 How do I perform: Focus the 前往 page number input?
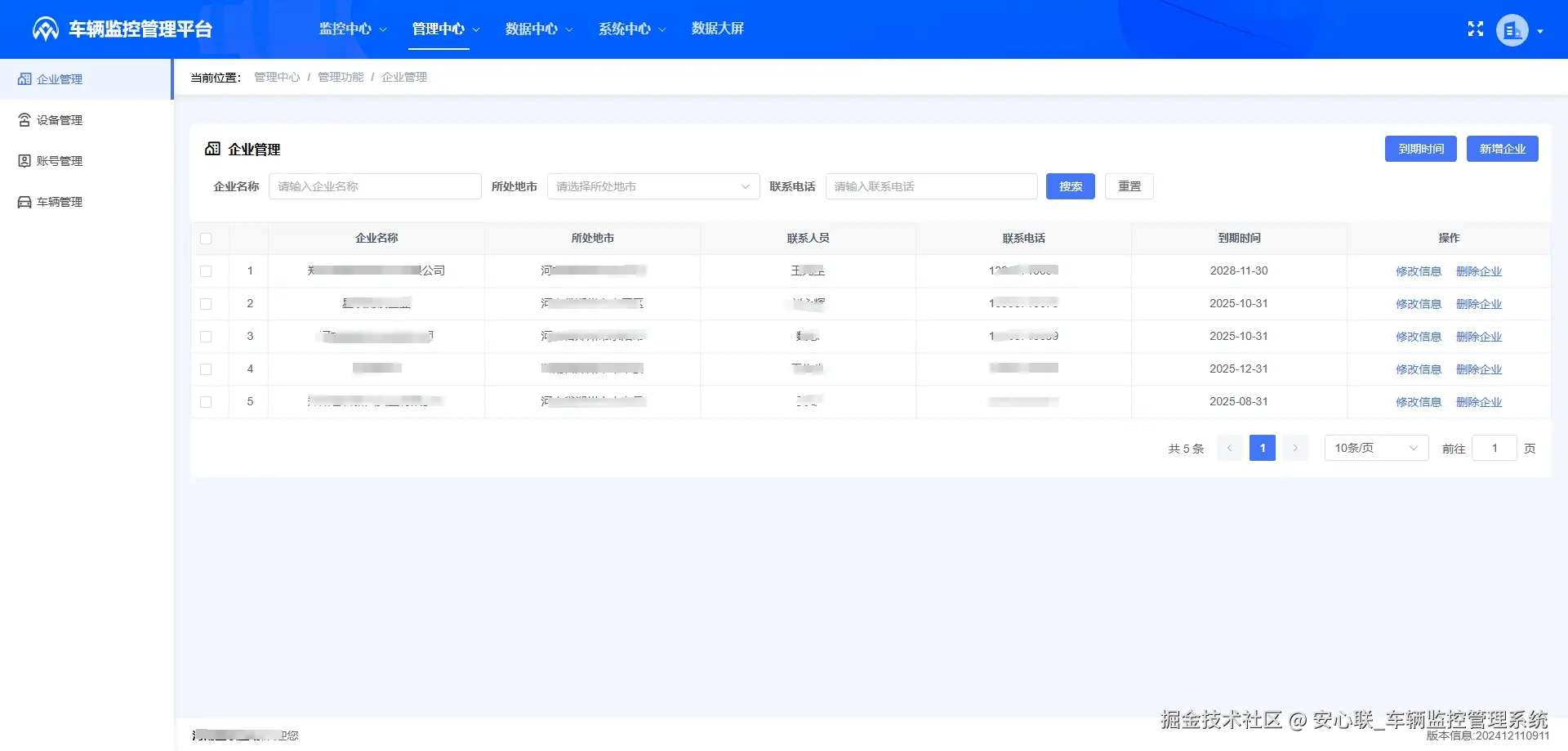click(x=1494, y=448)
